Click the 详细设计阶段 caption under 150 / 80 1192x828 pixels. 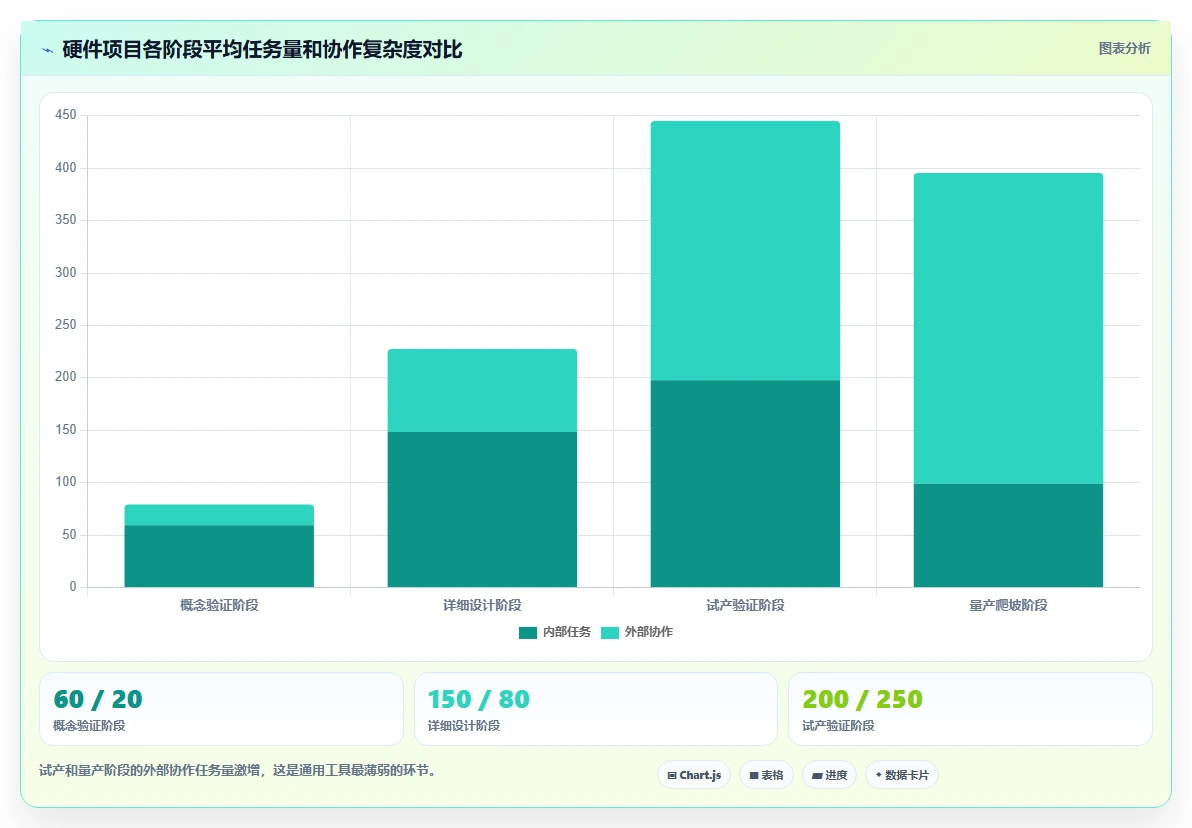point(464,725)
